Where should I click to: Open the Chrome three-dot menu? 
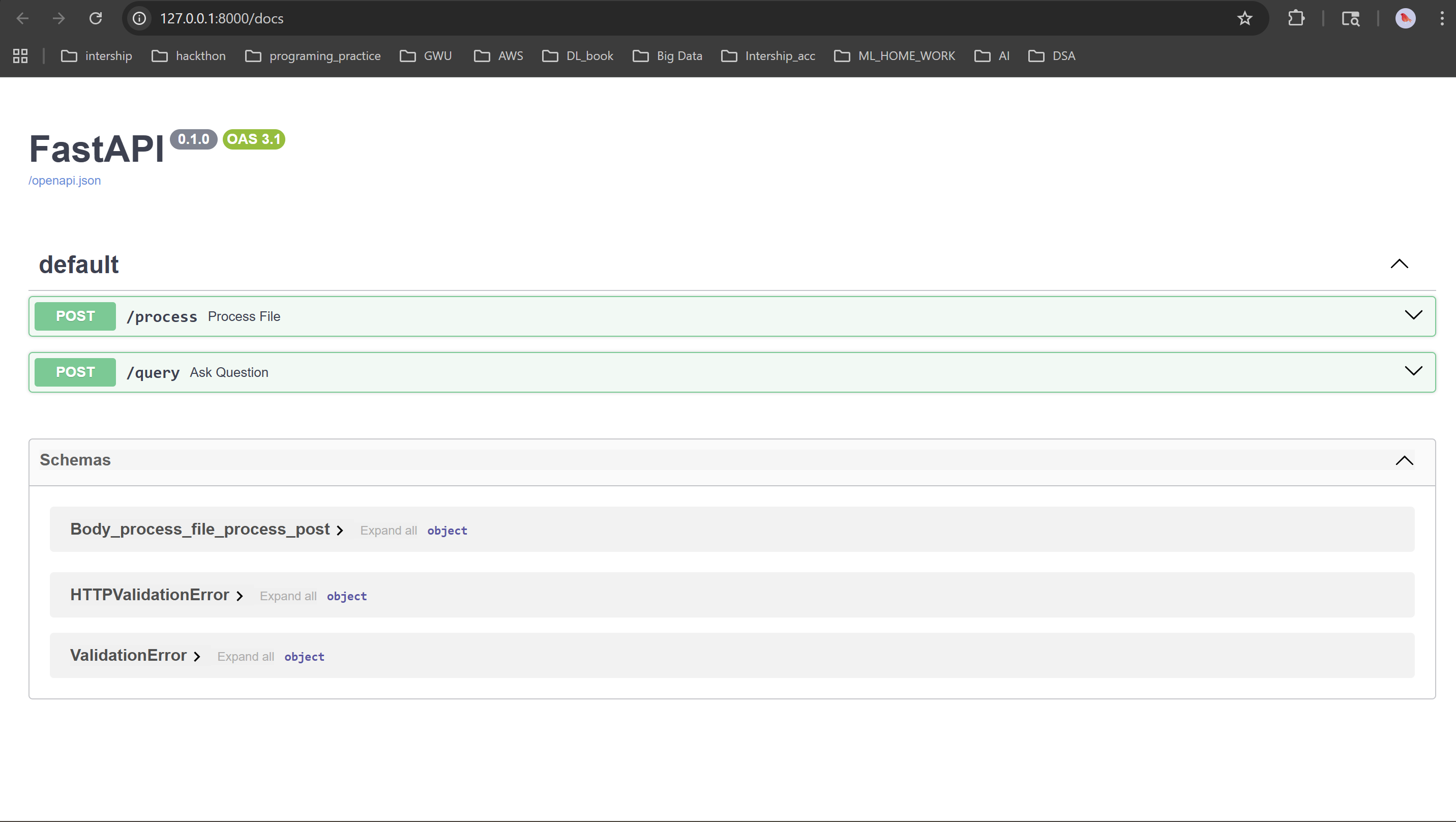click(x=1441, y=18)
